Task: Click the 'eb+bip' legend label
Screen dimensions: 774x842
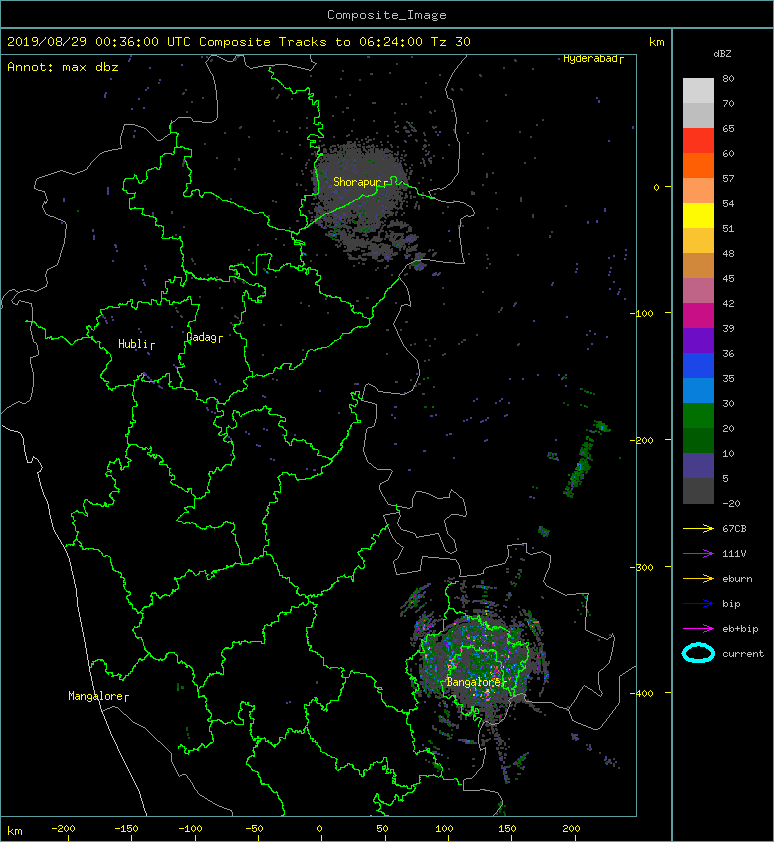Action: [x=740, y=629]
